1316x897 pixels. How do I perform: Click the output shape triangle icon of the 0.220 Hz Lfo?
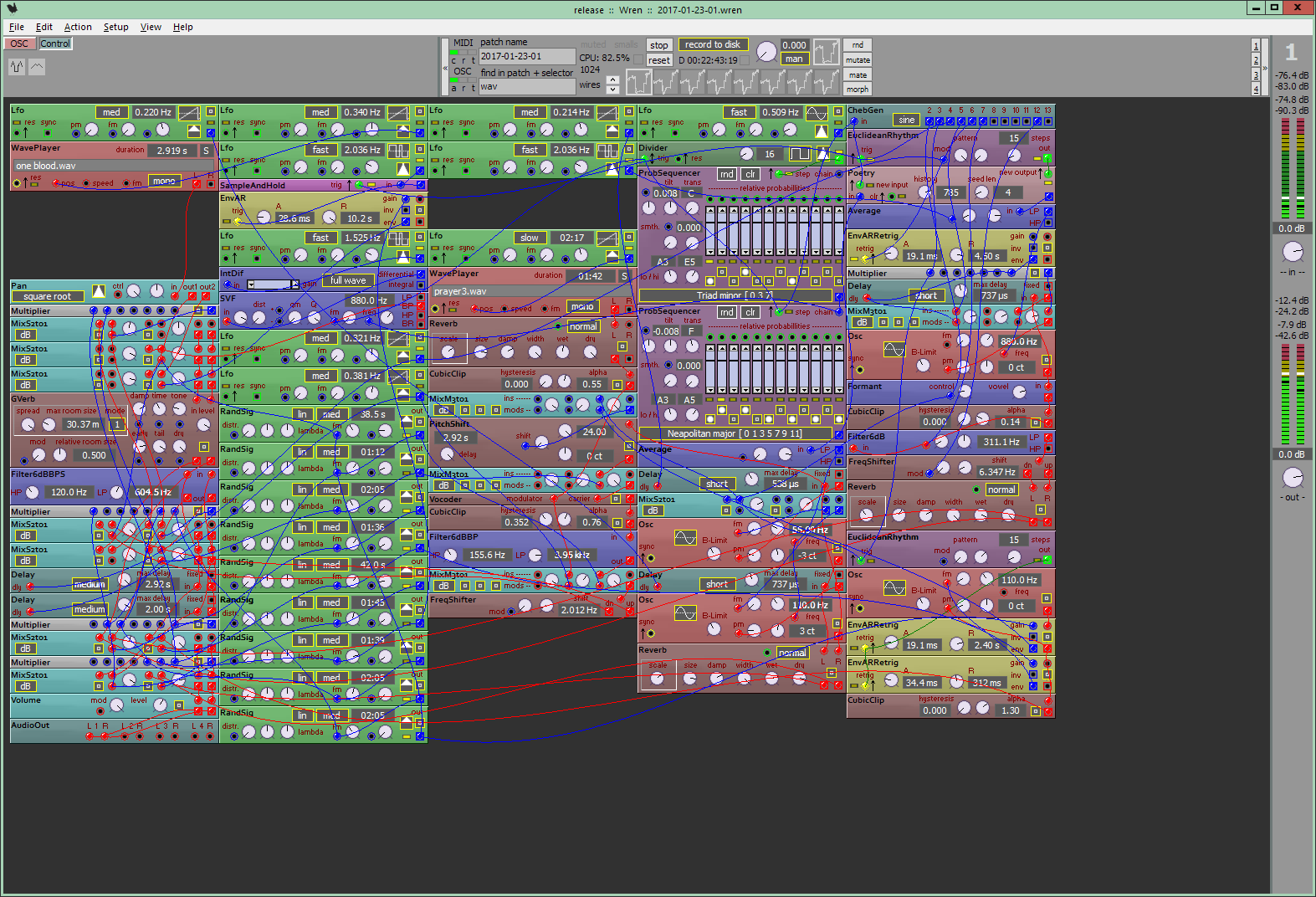(194, 131)
